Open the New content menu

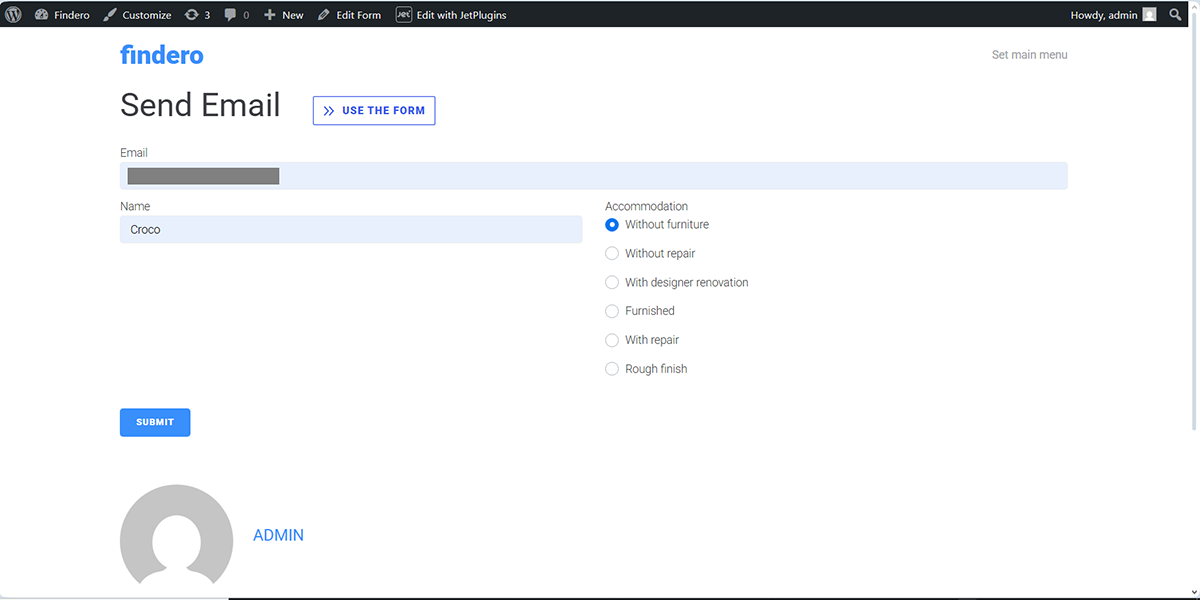point(283,15)
